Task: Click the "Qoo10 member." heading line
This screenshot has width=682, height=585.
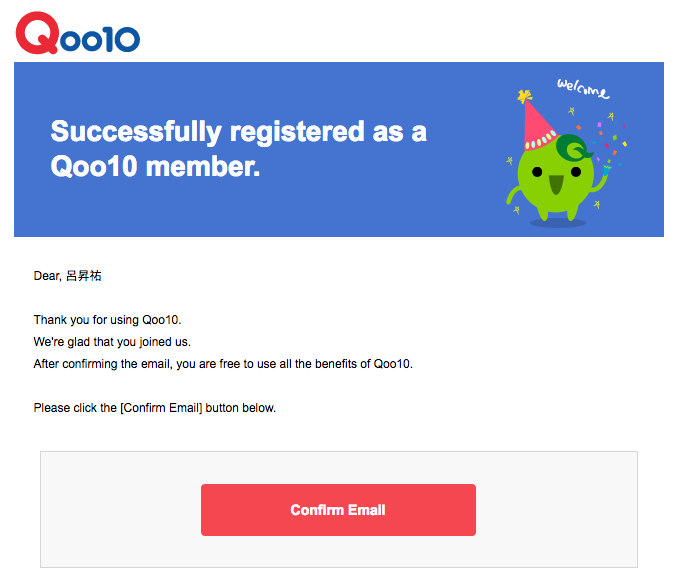Action: tap(155, 167)
